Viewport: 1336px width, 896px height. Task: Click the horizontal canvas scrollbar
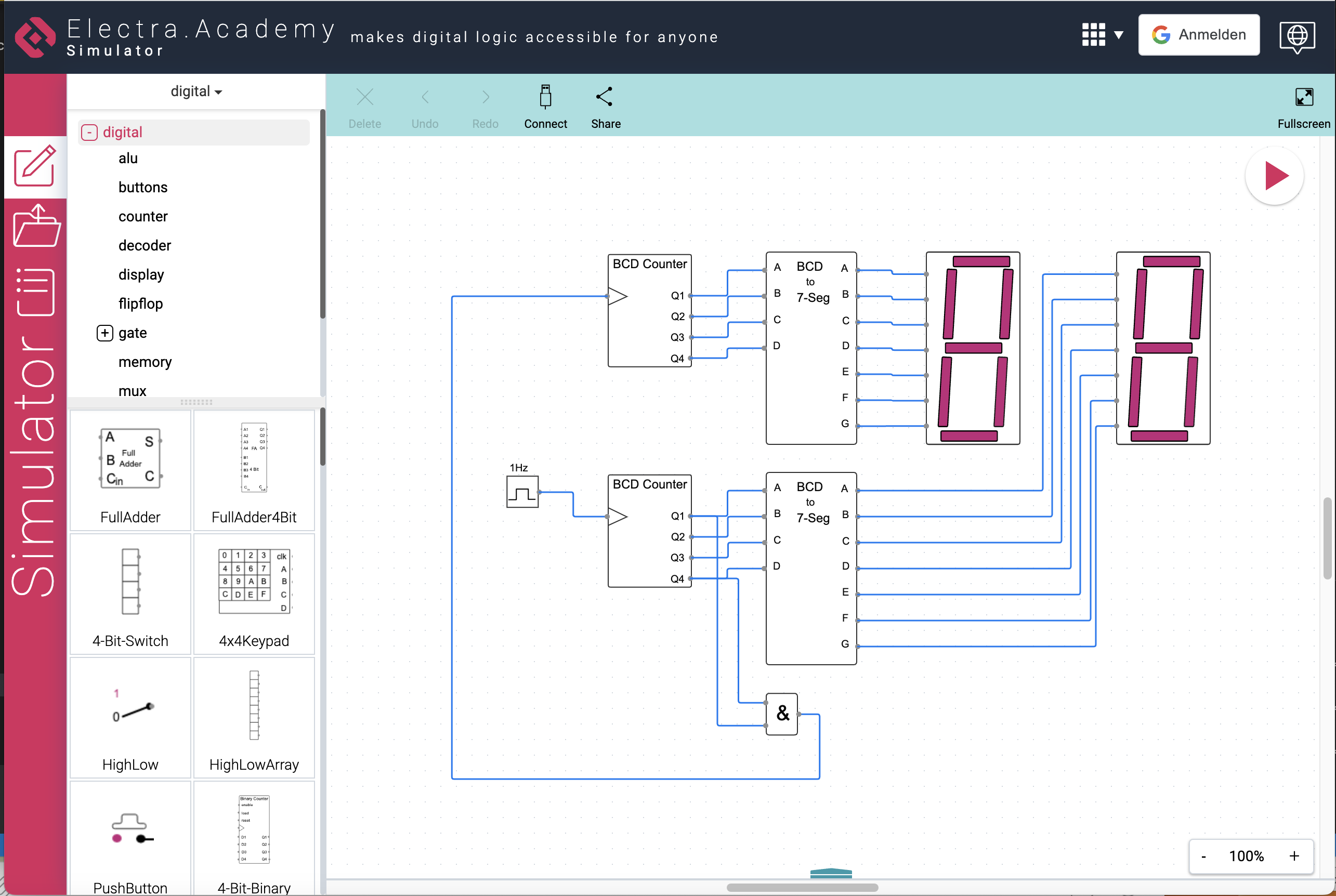point(802,888)
